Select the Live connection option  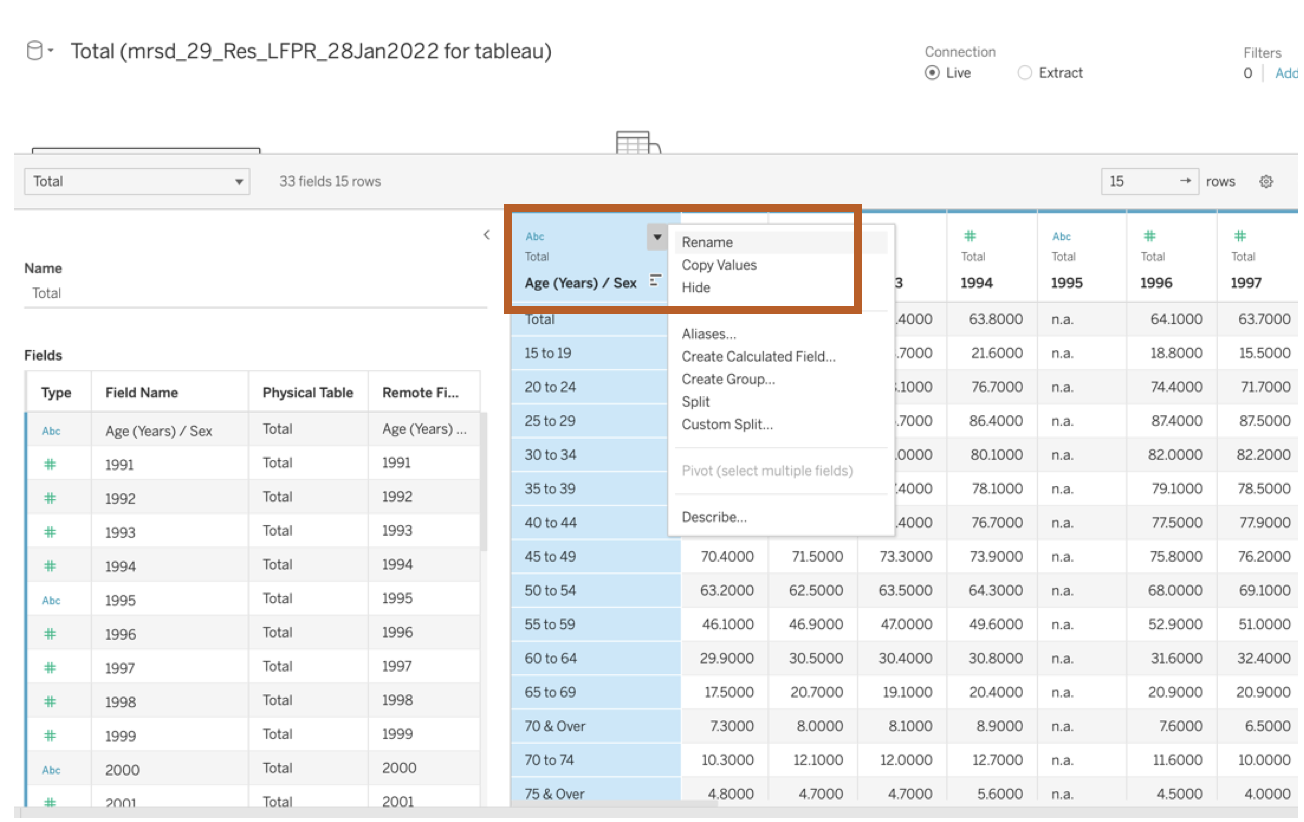click(932, 73)
